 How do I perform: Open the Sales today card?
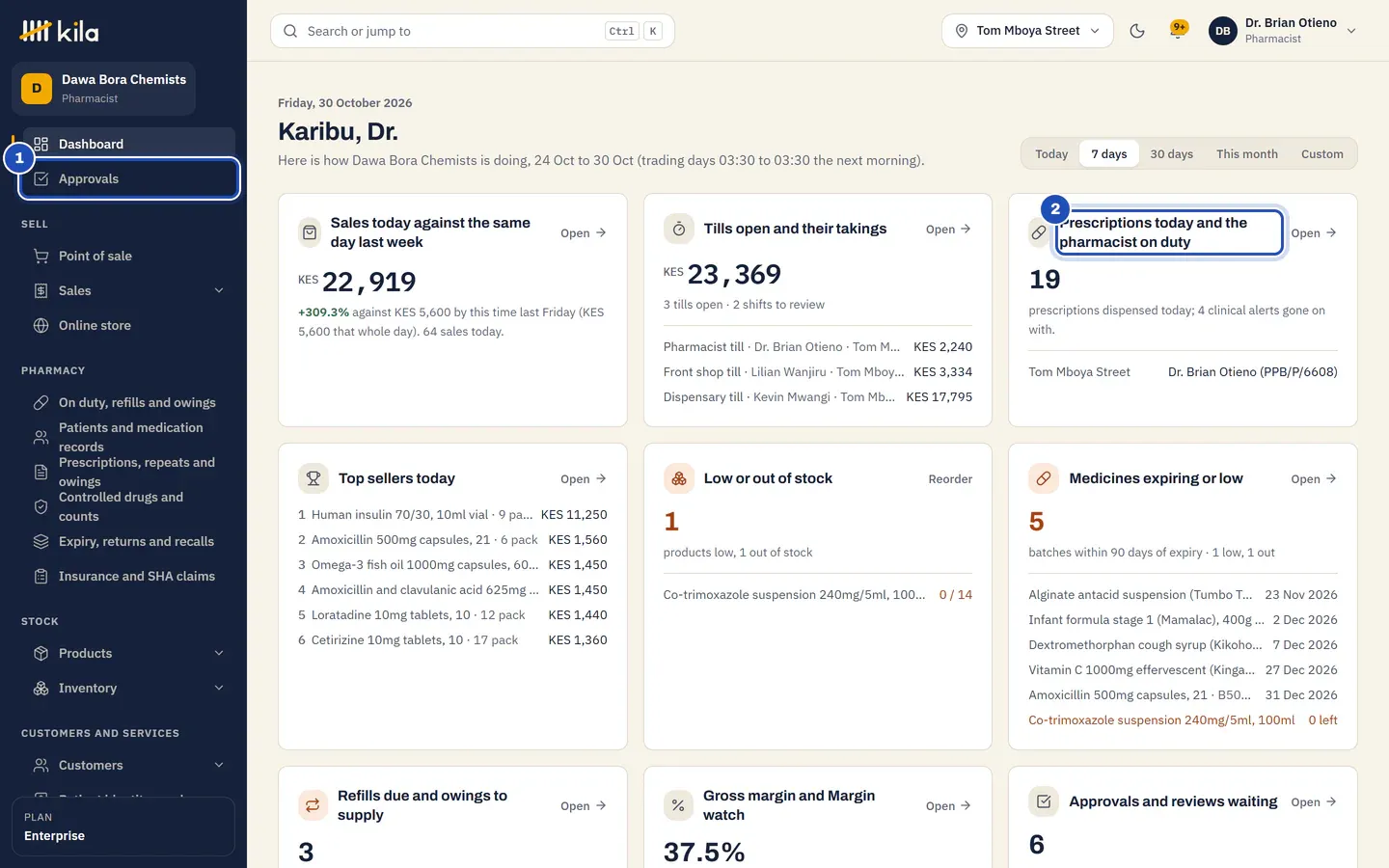(x=584, y=233)
